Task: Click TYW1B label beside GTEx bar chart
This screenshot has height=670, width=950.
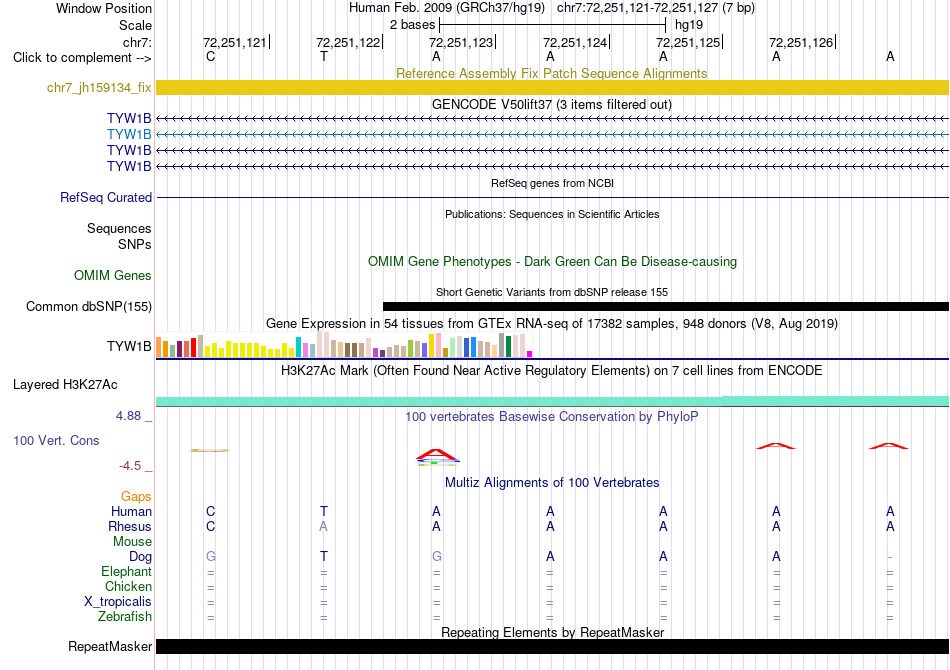Action: pos(129,347)
